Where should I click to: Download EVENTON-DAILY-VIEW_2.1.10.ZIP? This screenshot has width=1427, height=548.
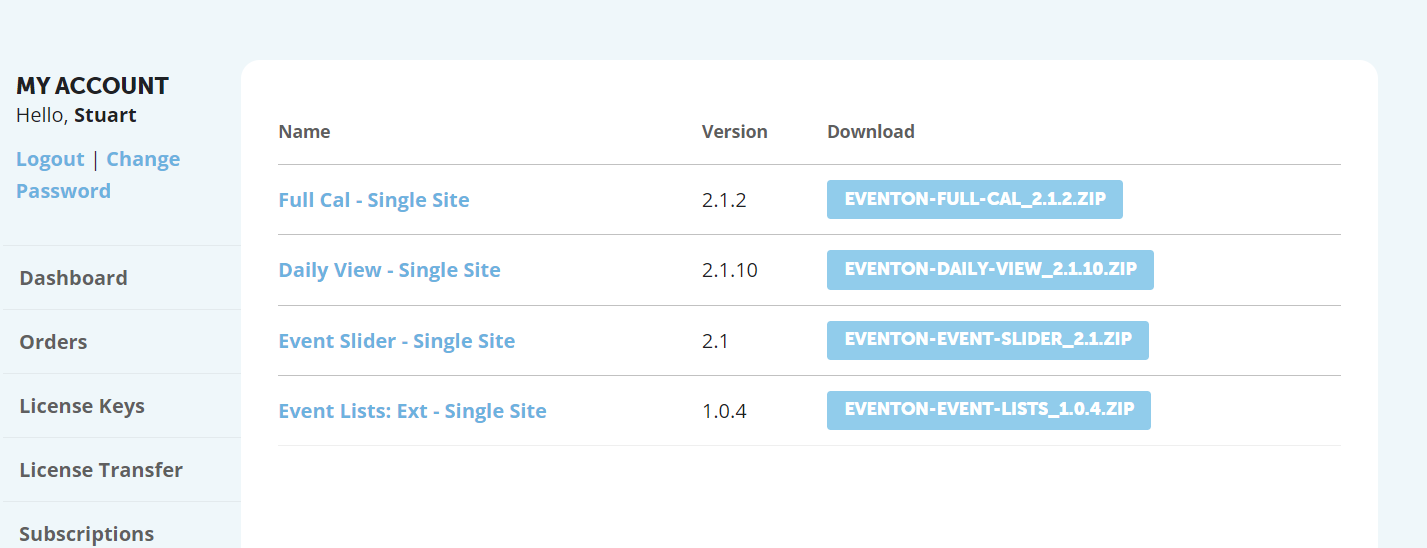(x=990, y=270)
